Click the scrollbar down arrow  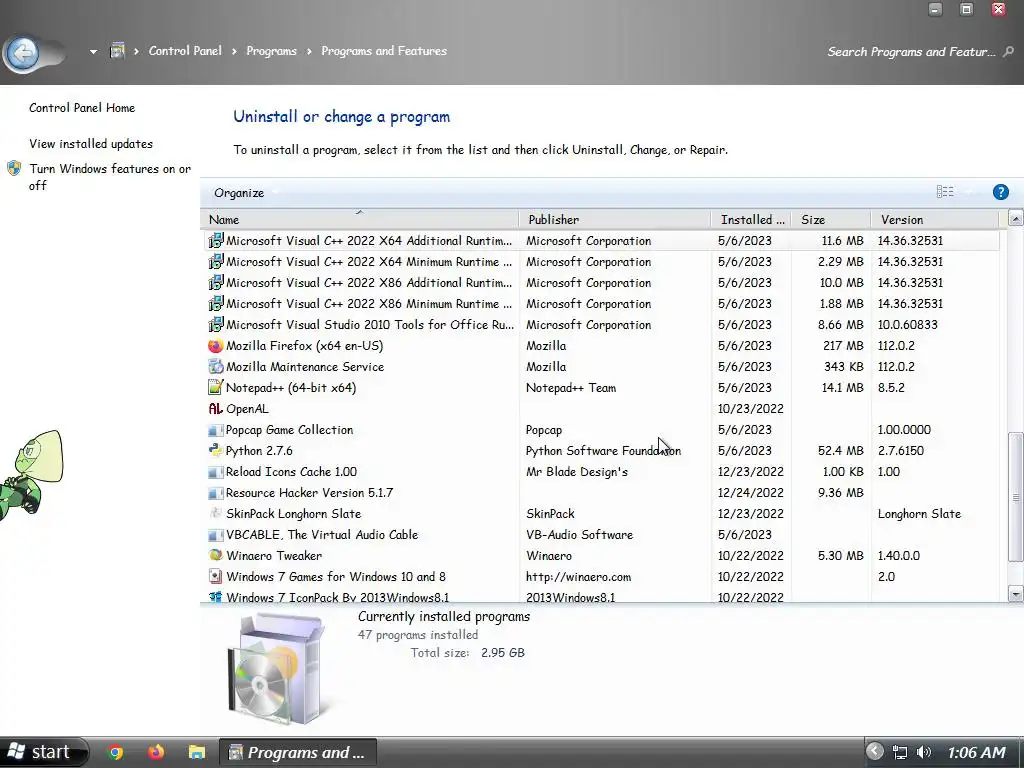(1016, 594)
